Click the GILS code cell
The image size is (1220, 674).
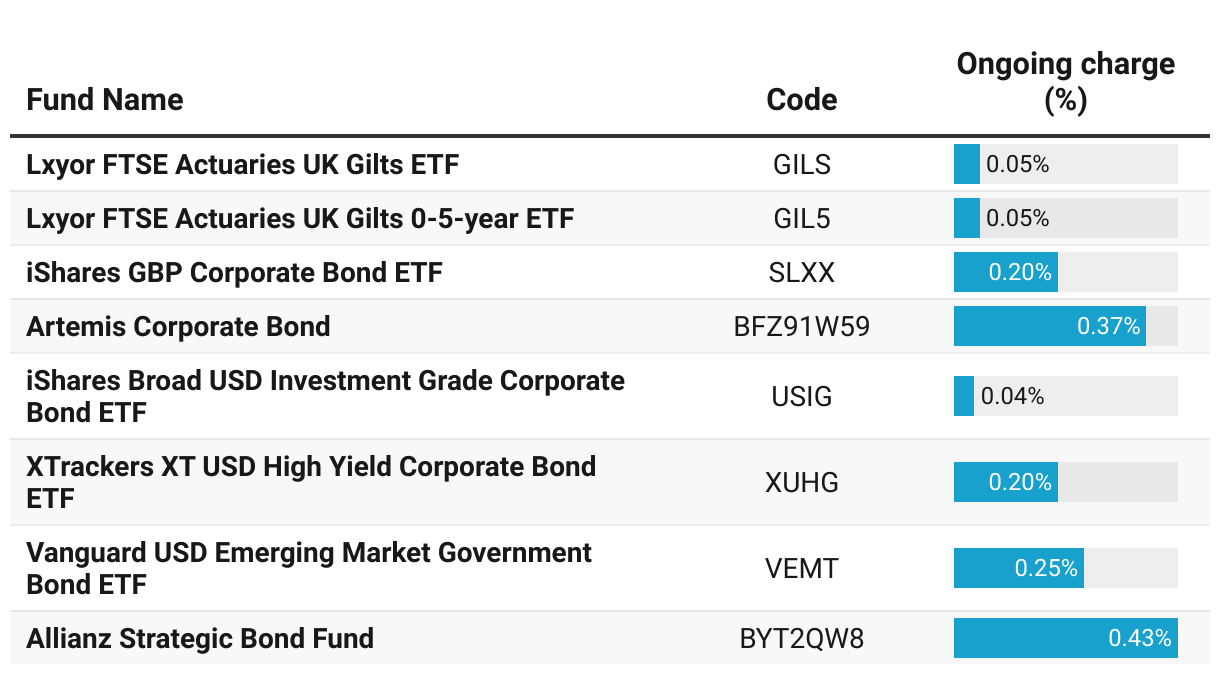802,164
